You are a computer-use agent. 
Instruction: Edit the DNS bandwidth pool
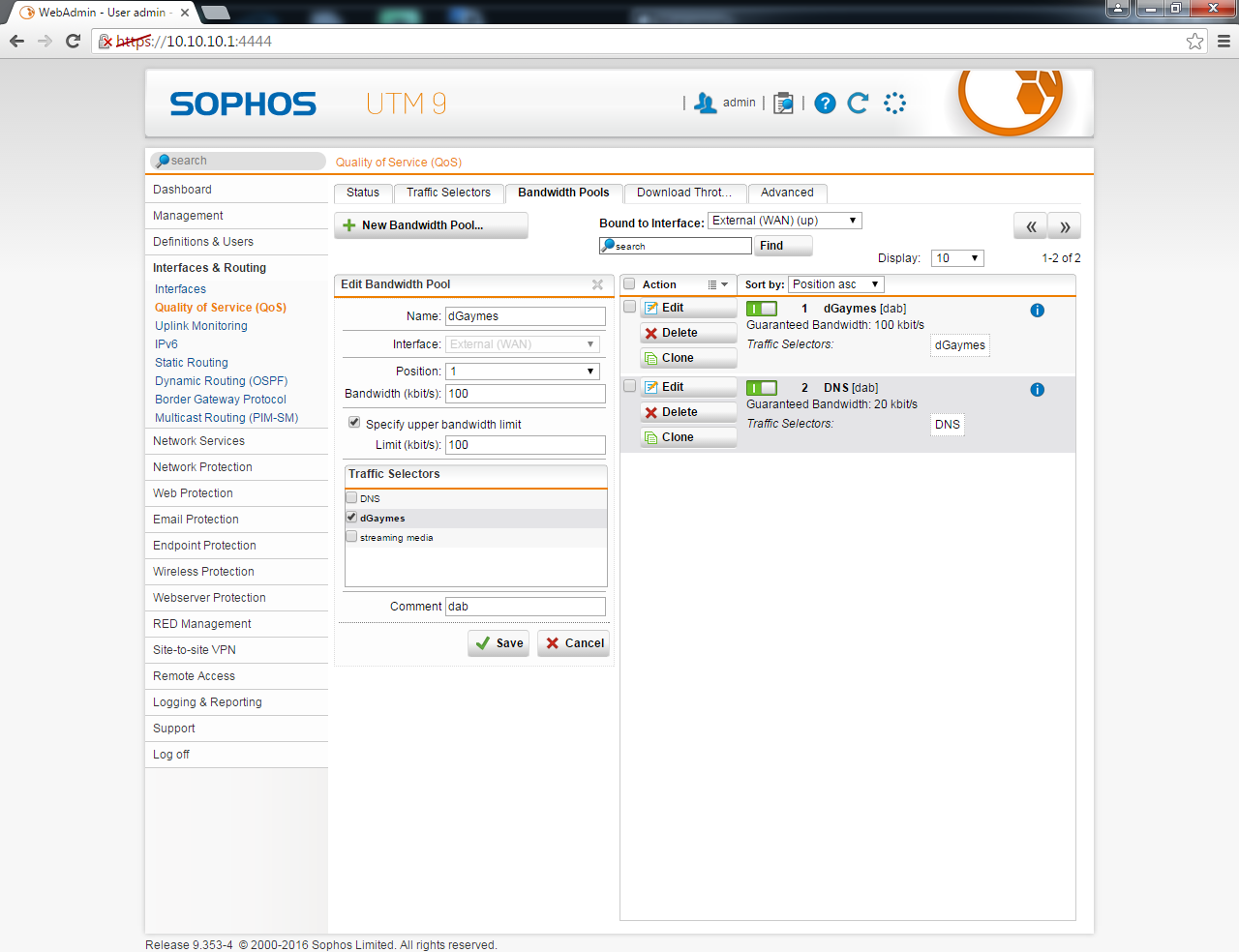(688, 387)
